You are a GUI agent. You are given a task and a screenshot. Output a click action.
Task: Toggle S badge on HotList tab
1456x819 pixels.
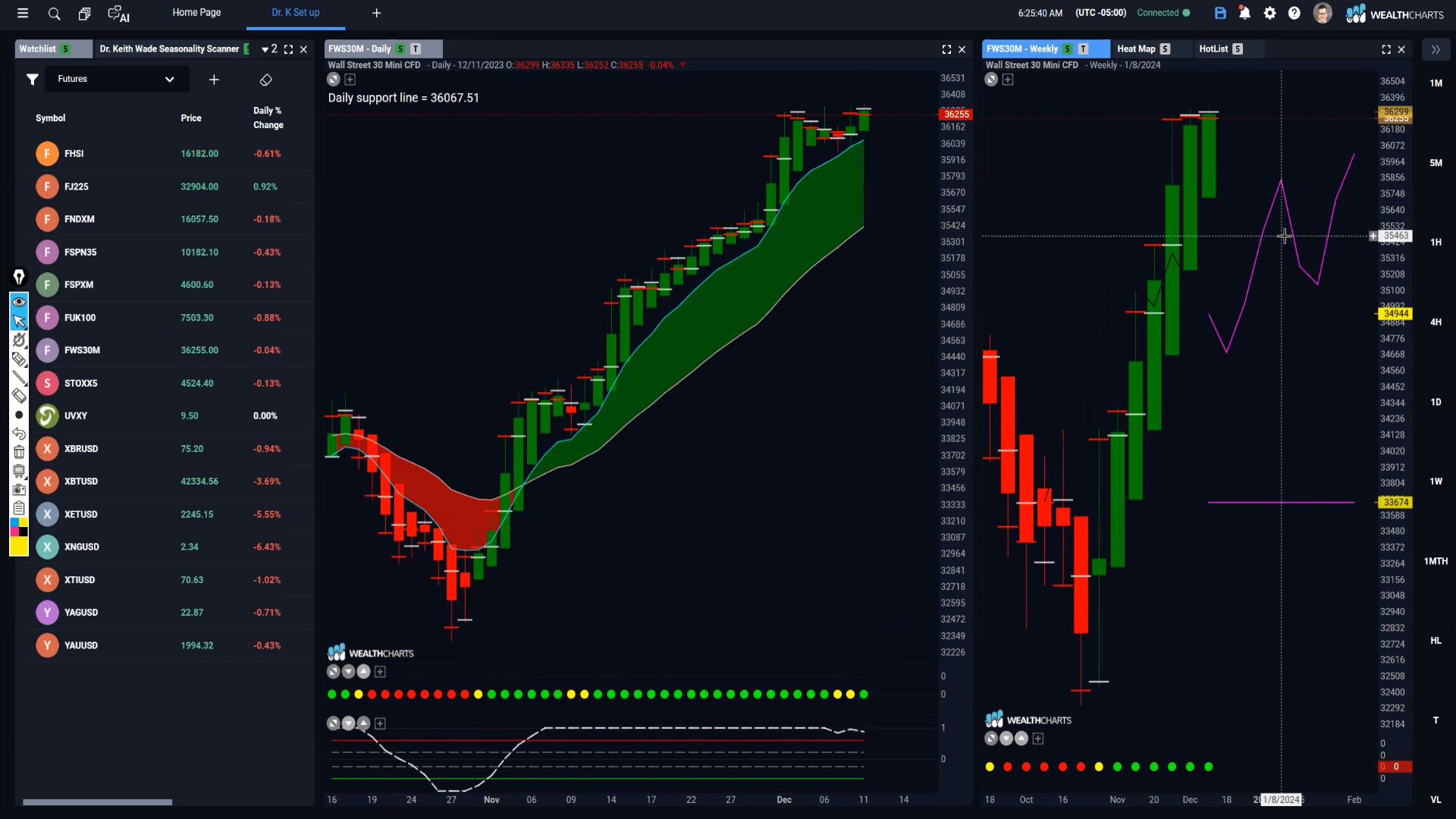(1238, 49)
